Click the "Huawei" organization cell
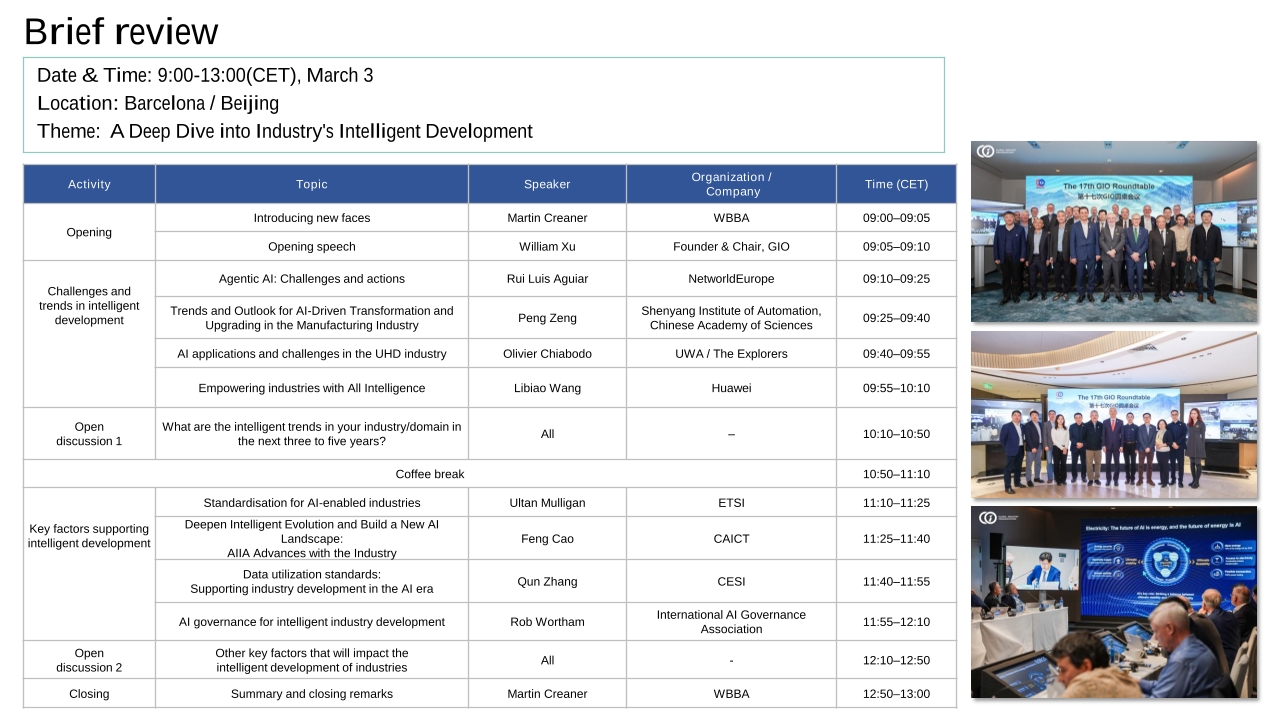Image resolution: width=1280 pixels, height=720 pixels. tap(731, 388)
